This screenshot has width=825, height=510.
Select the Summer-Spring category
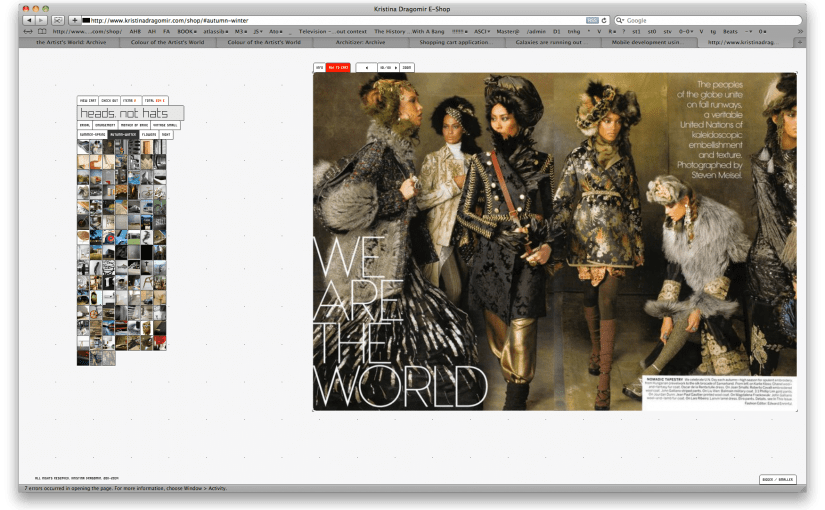(x=93, y=135)
